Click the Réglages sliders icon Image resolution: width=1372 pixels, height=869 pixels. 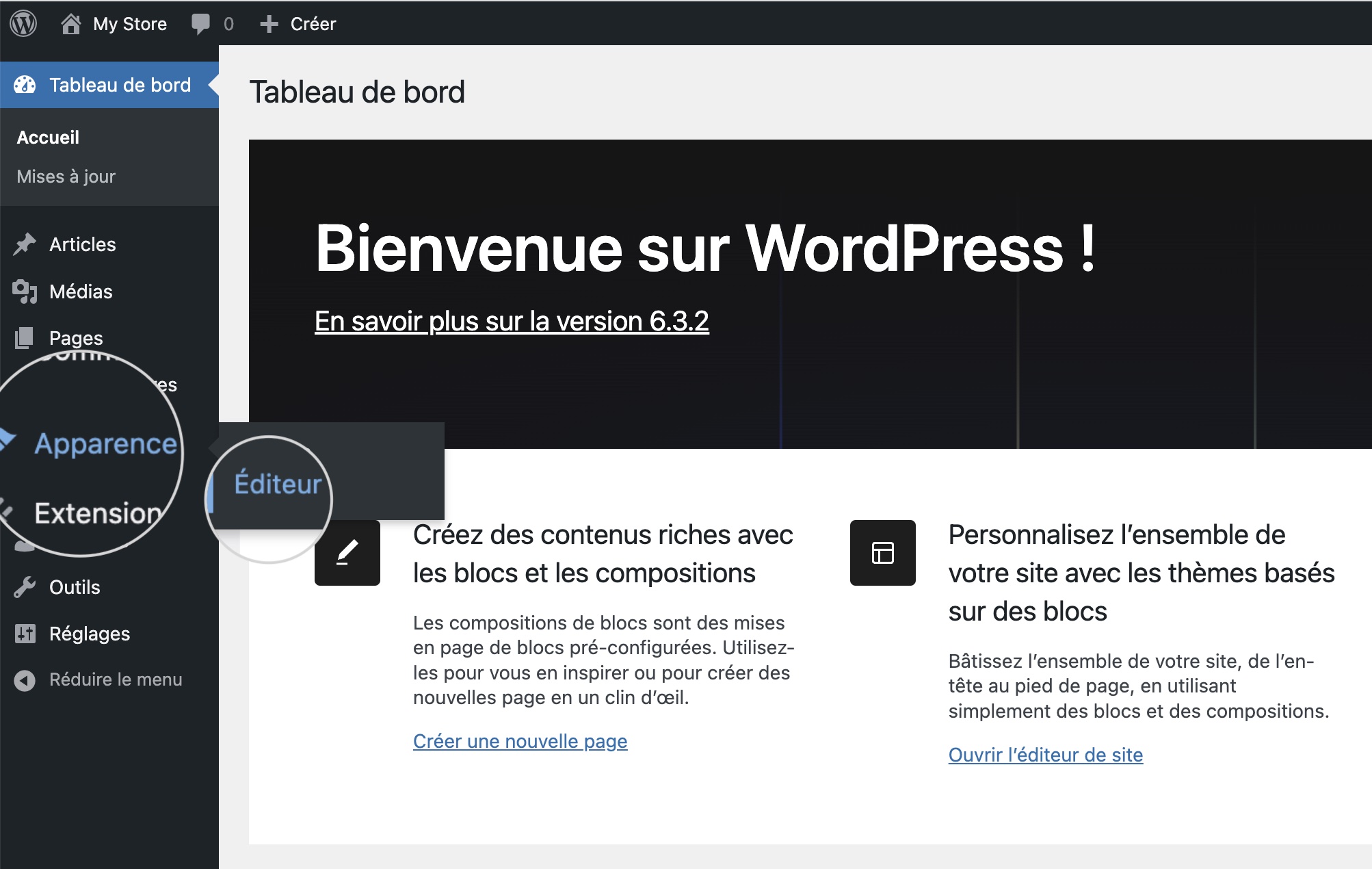pyautogui.click(x=25, y=634)
